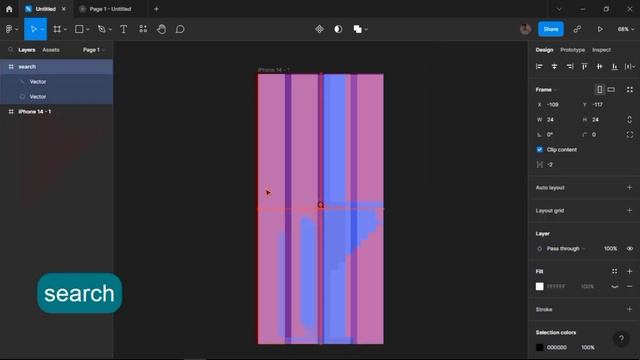Screen dimensions: 640x360
Task: Open Move tool options dropdown arrow
Action: (42, 29)
